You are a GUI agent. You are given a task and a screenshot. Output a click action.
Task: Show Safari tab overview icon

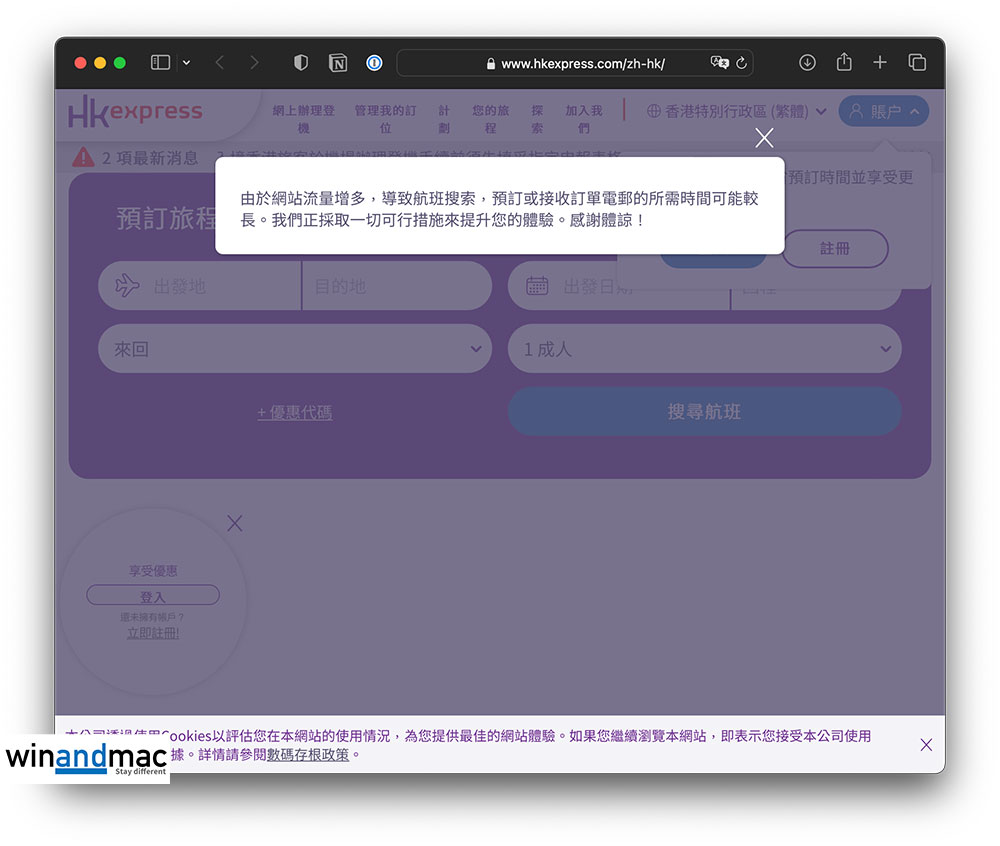(x=917, y=63)
